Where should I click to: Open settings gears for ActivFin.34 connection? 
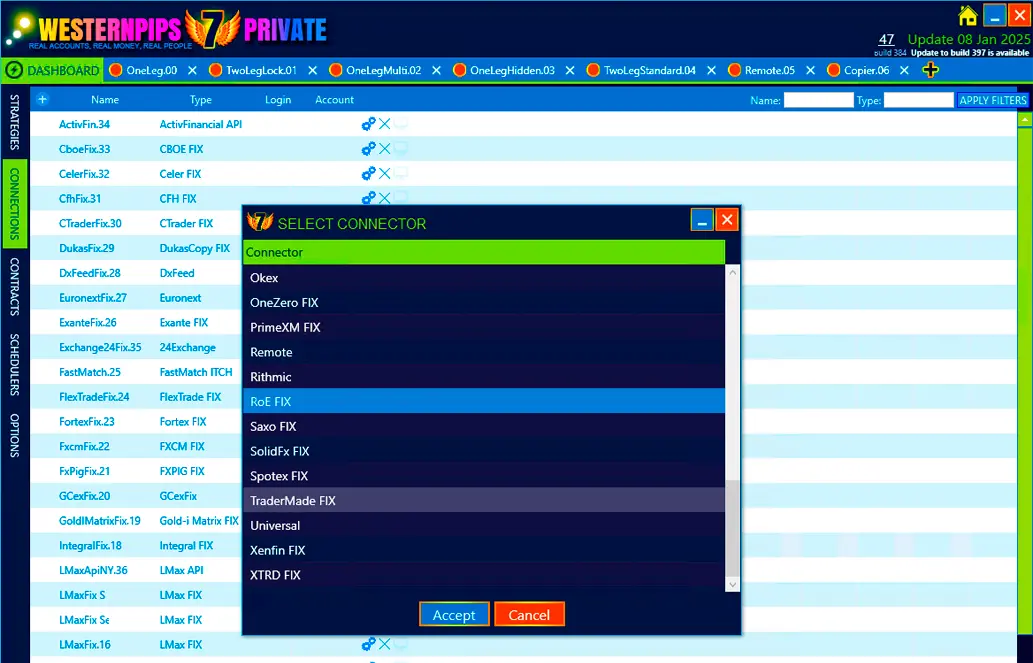[368, 124]
